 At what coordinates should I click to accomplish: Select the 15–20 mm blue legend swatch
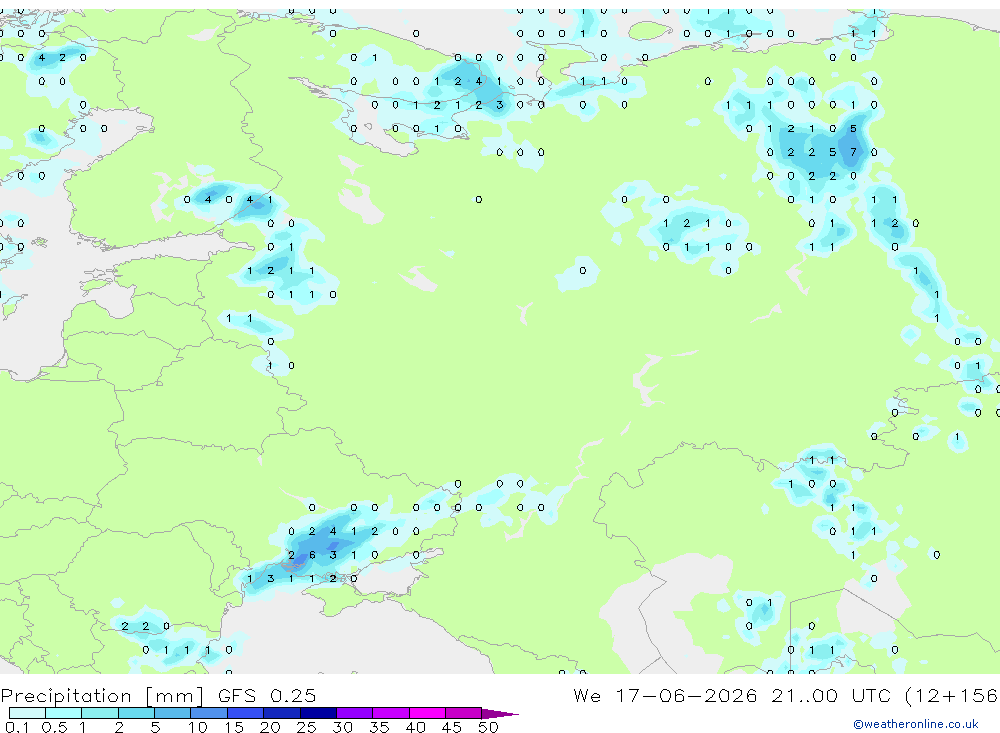pyautogui.click(x=245, y=713)
